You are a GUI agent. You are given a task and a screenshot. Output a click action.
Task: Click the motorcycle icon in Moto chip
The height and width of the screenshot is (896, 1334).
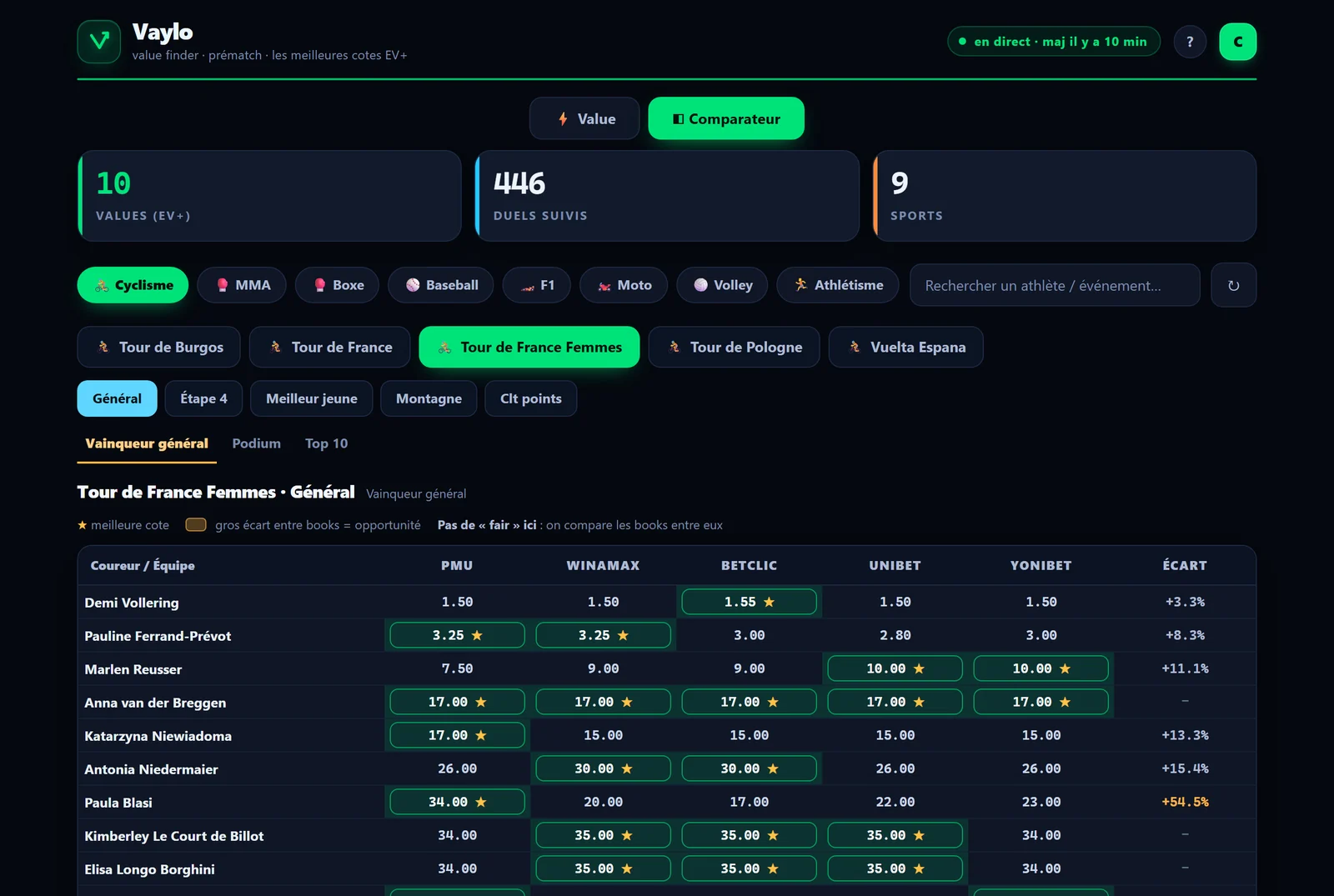[x=604, y=286]
